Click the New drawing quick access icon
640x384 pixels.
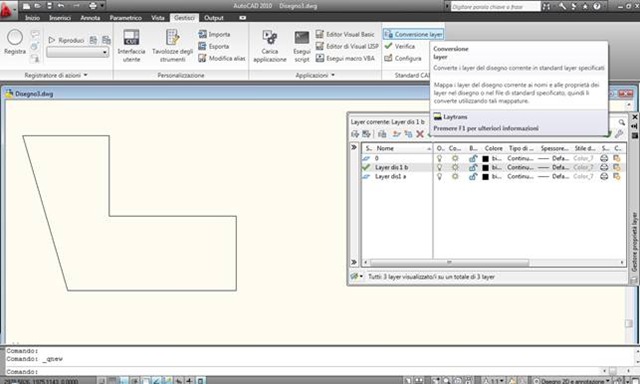(x=27, y=6)
